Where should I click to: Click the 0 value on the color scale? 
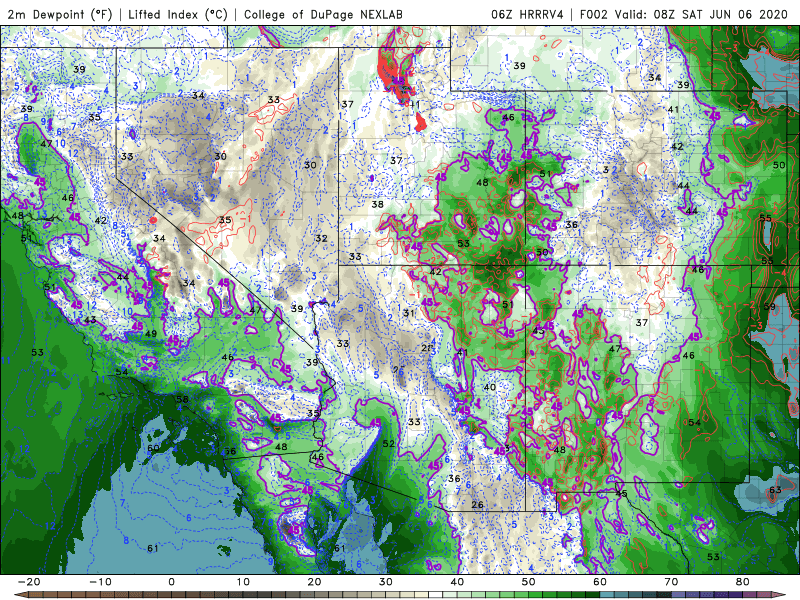coord(171,582)
